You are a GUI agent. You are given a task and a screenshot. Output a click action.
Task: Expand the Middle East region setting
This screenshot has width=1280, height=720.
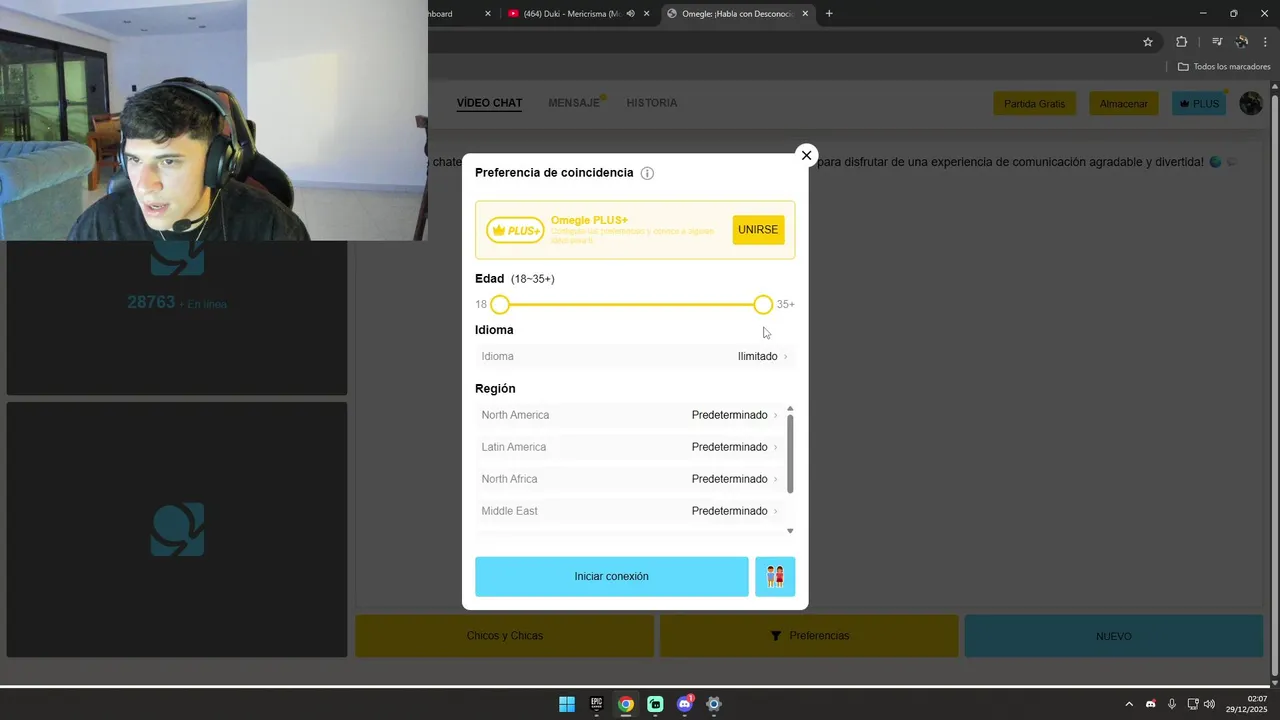[628, 511]
